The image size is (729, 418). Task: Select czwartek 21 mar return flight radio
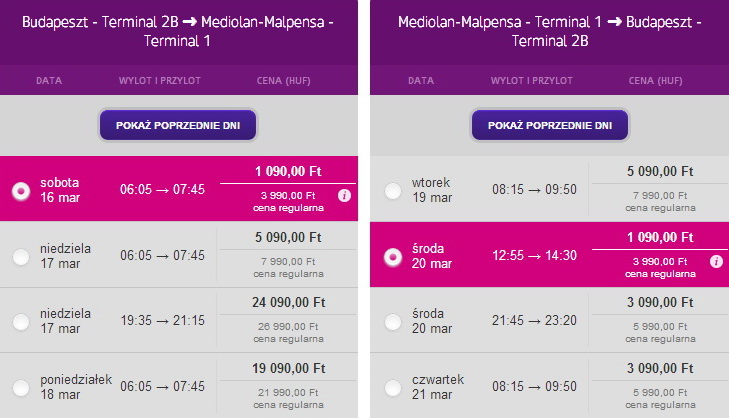pyautogui.click(x=393, y=387)
